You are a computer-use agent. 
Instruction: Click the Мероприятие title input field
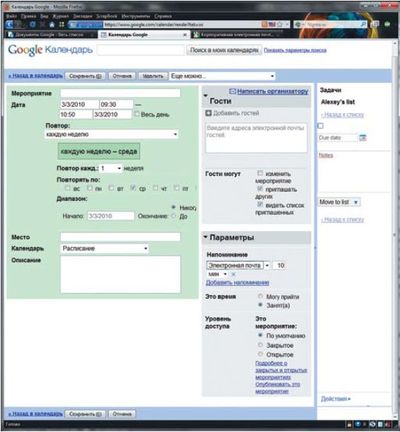pyautogui.click(x=120, y=93)
